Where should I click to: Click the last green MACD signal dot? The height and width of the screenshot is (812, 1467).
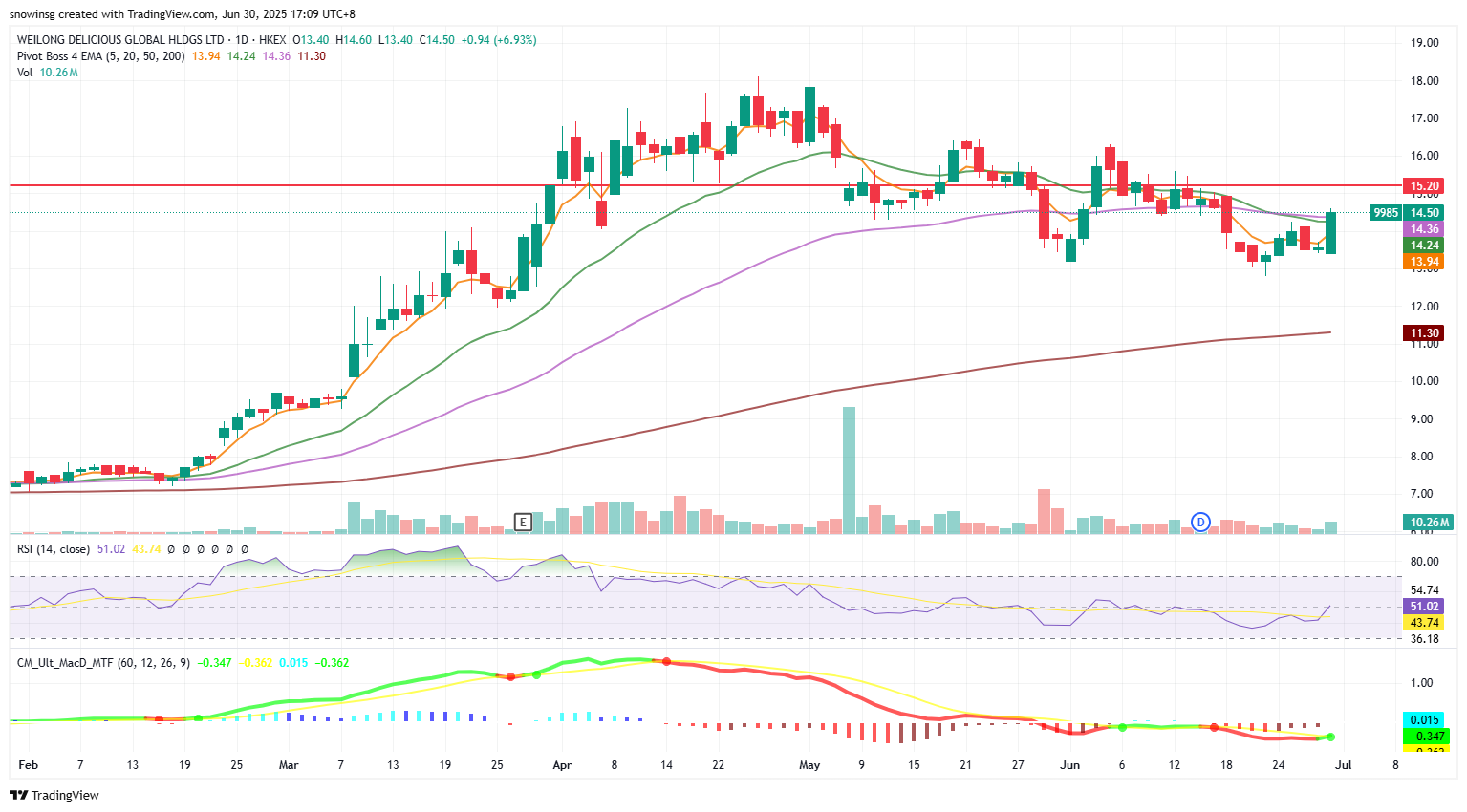1330,737
